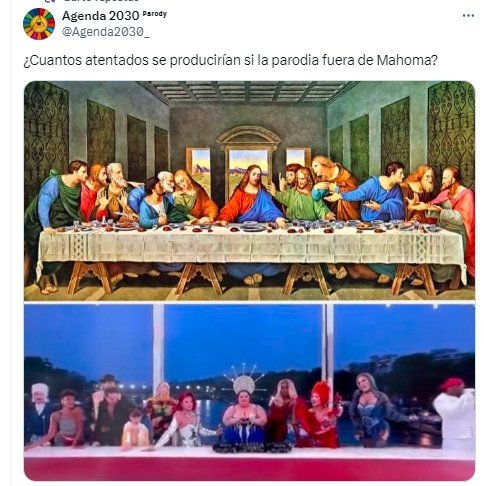Click the cut-off reposted notice text
This screenshot has height=486, width=484.
[x=102, y=1]
